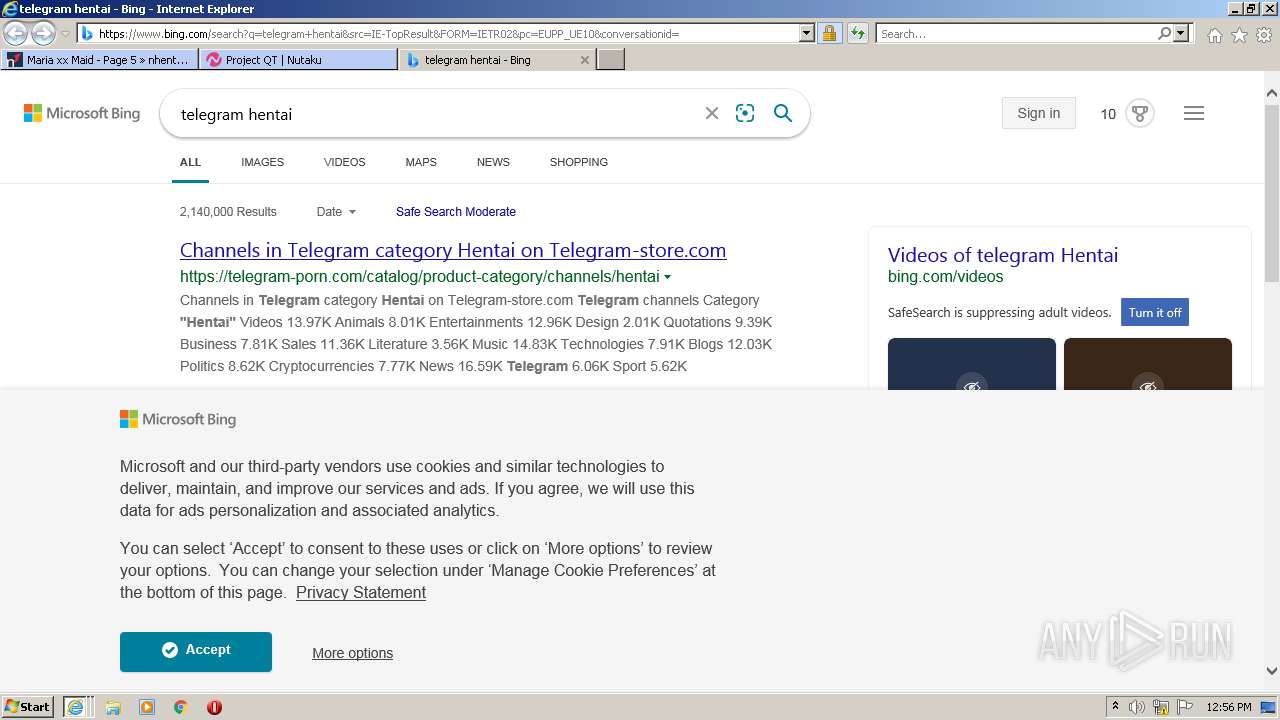The image size is (1280, 720).
Task: Click the IE search magnifier icon
Action: click(1164, 33)
